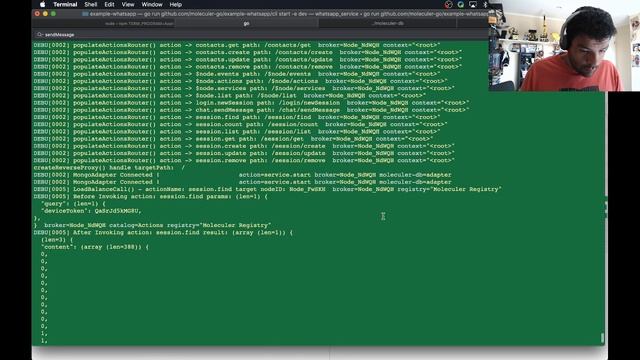
Task: Open the View menu
Action: click(x=128, y=4)
